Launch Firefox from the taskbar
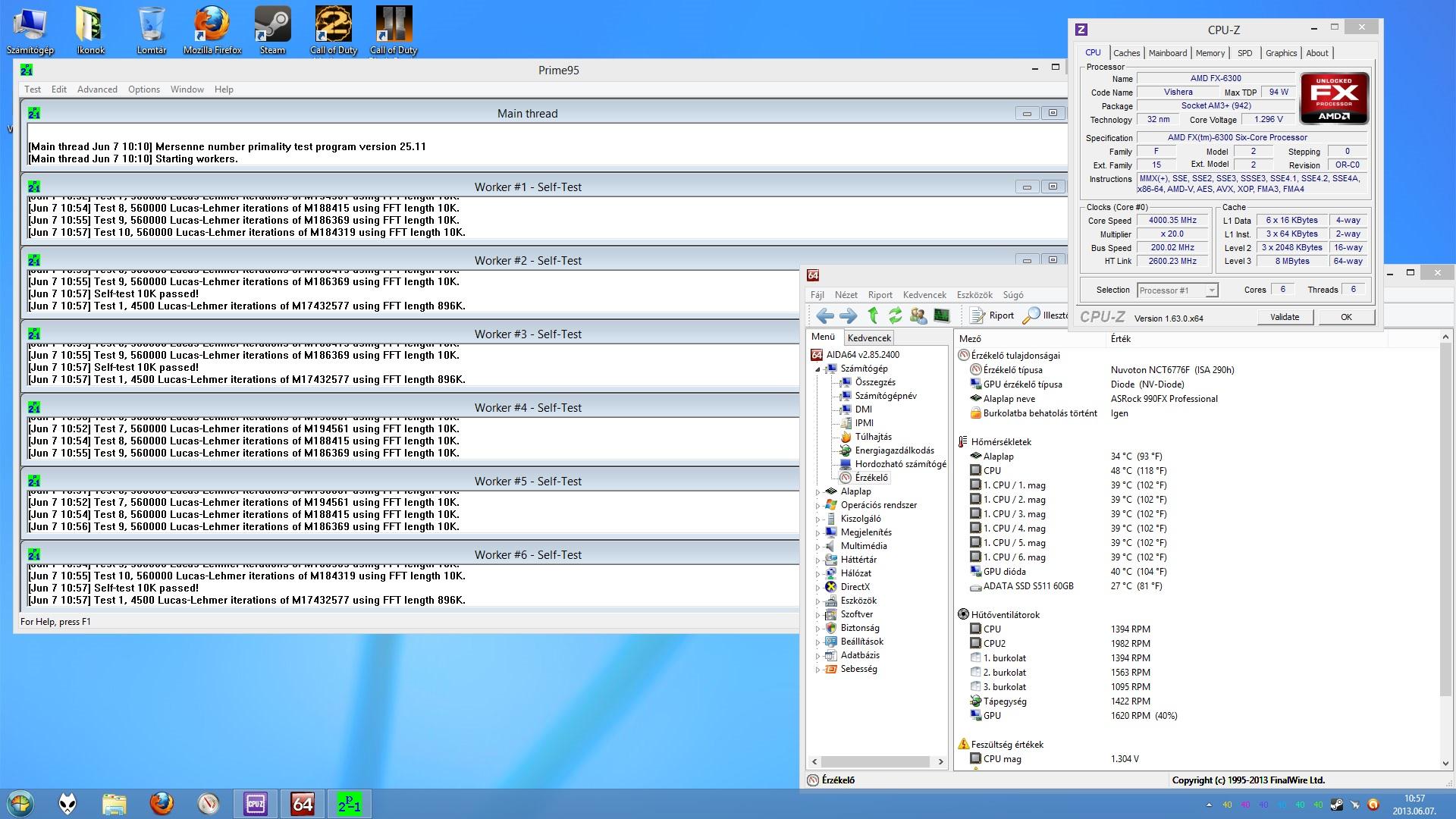This screenshot has height=819, width=1456. click(162, 804)
